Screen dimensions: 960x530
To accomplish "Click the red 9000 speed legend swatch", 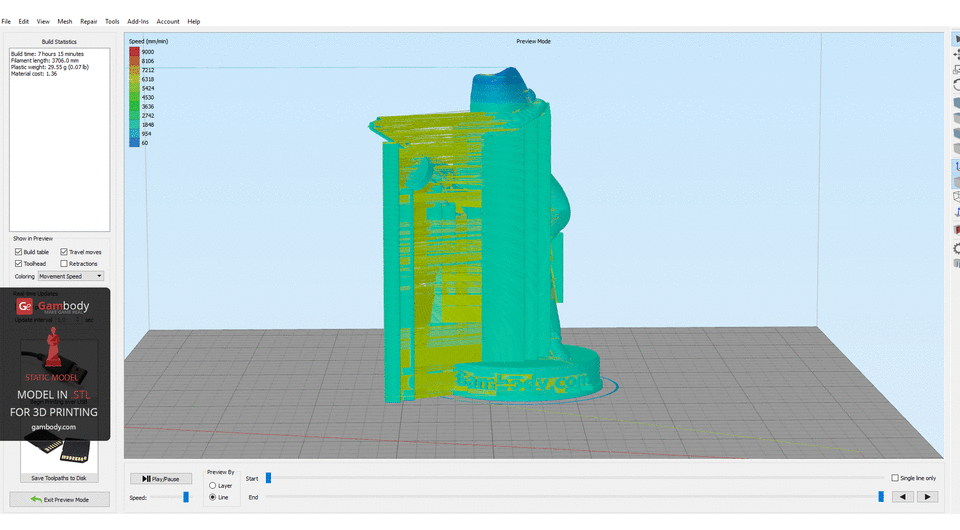I will pos(134,52).
